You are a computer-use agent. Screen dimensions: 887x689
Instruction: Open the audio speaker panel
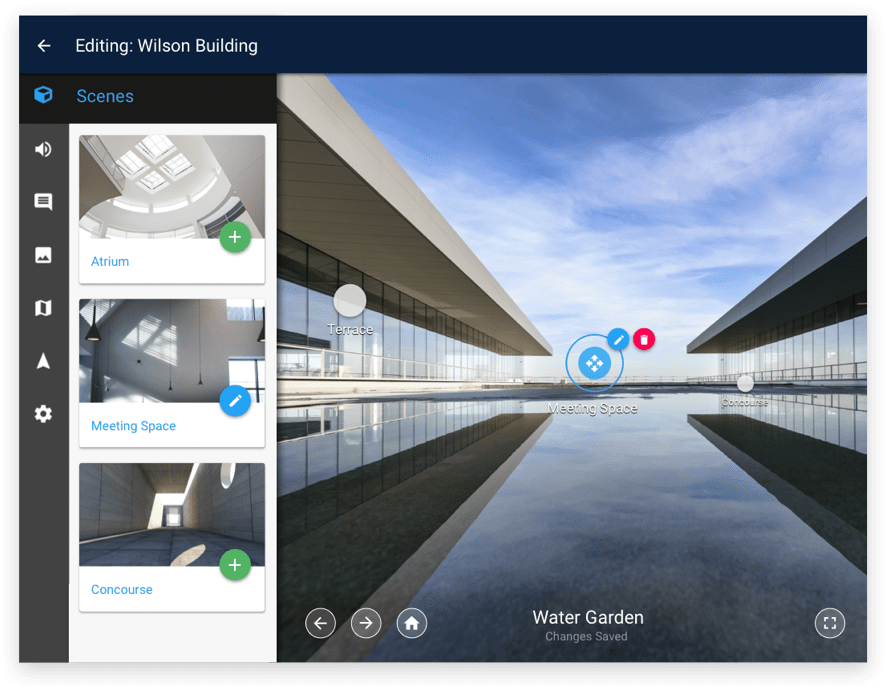point(44,149)
